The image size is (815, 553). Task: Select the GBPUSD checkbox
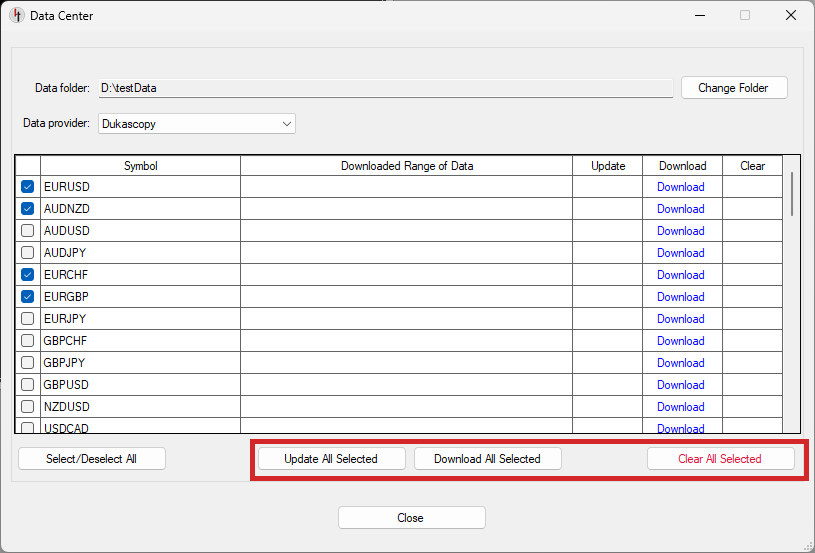(x=28, y=385)
